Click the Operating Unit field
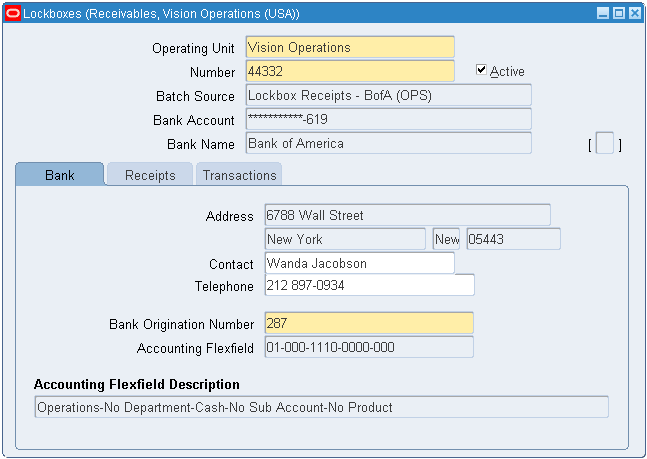Viewport: 647px width, 459px height. pos(349,48)
